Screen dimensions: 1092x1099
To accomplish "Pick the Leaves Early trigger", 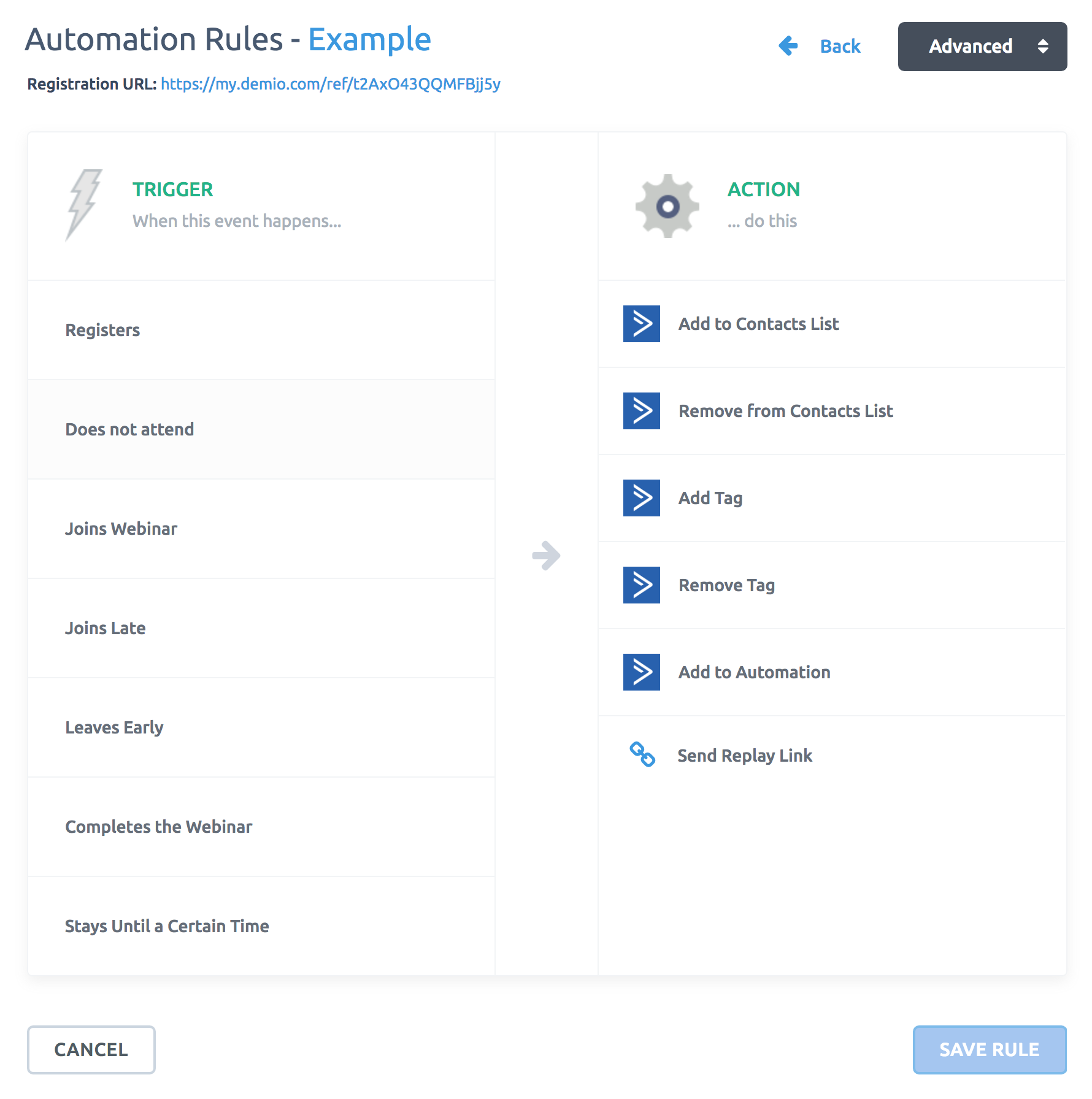I will (261, 727).
